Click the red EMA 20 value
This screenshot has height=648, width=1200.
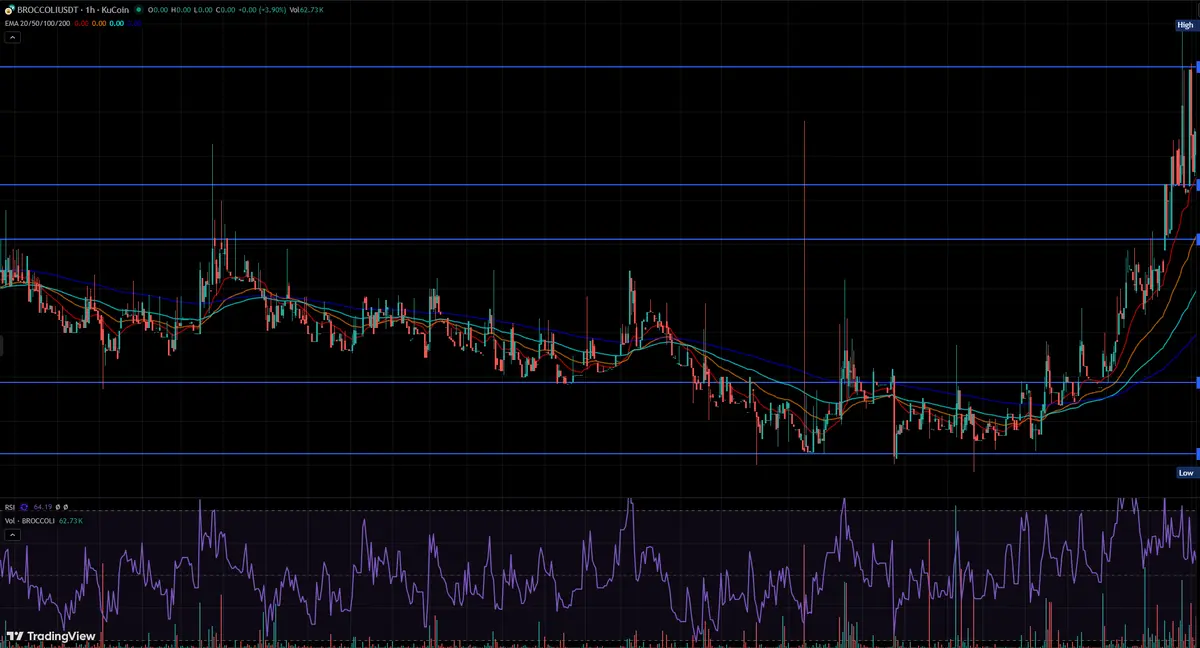pos(81,23)
